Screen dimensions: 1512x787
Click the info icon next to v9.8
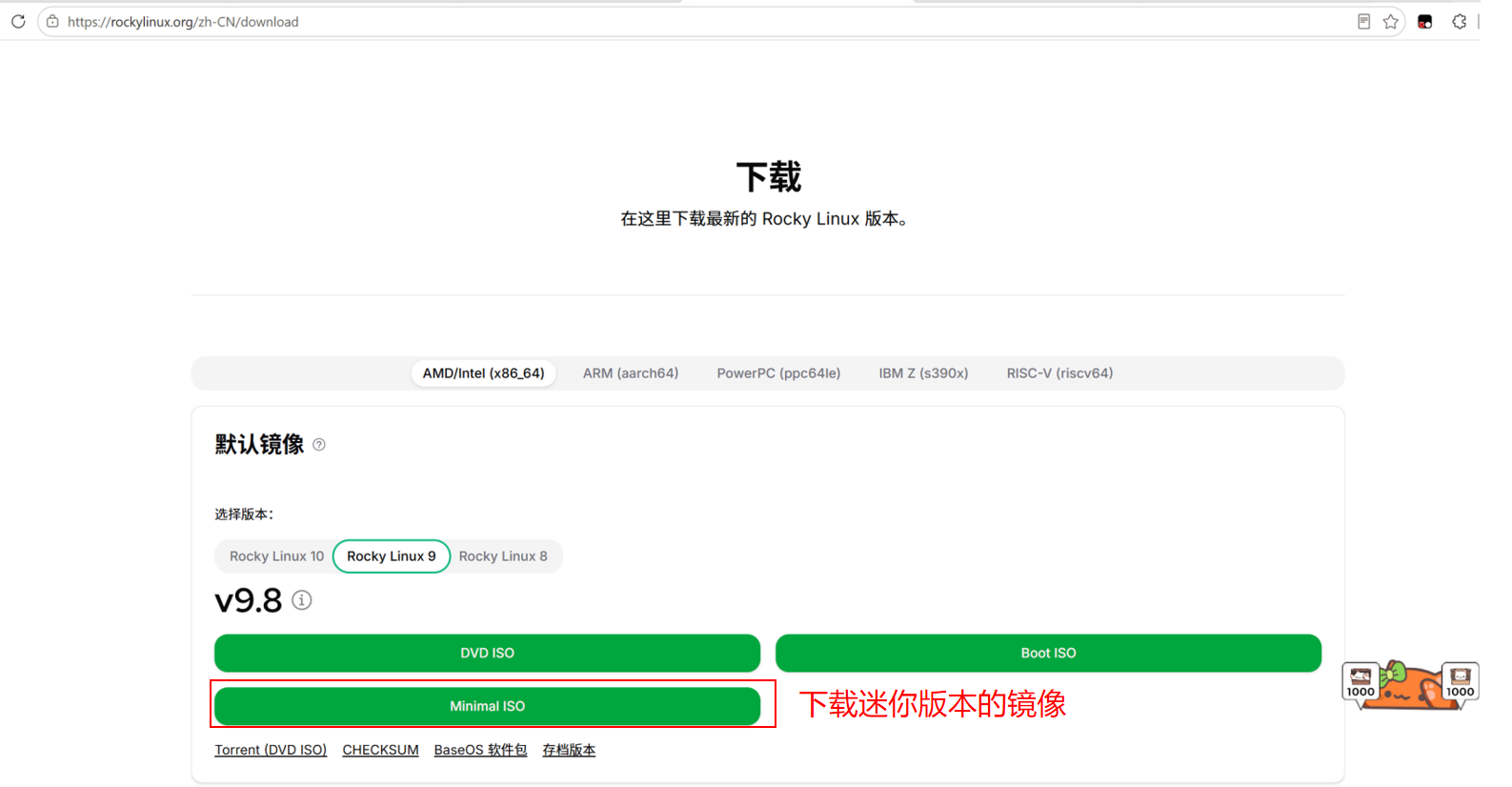[x=302, y=599]
